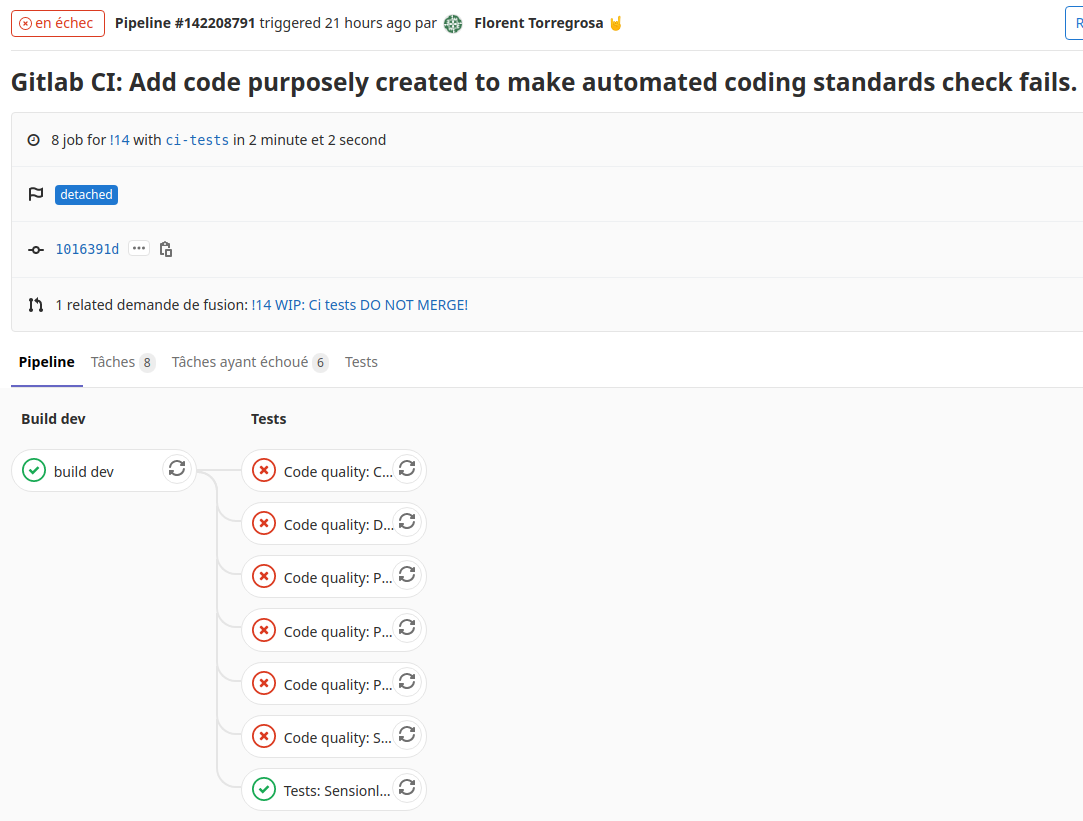The width and height of the screenshot is (1083, 821).
Task: Open commit 1016391d link
Action: pyautogui.click(x=87, y=249)
